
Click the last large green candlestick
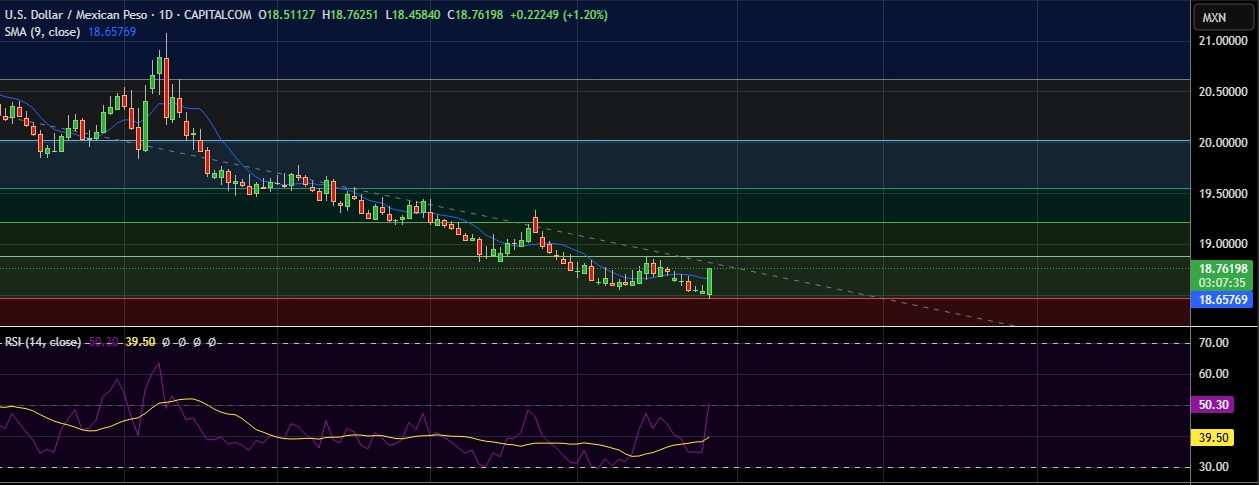coord(709,282)
